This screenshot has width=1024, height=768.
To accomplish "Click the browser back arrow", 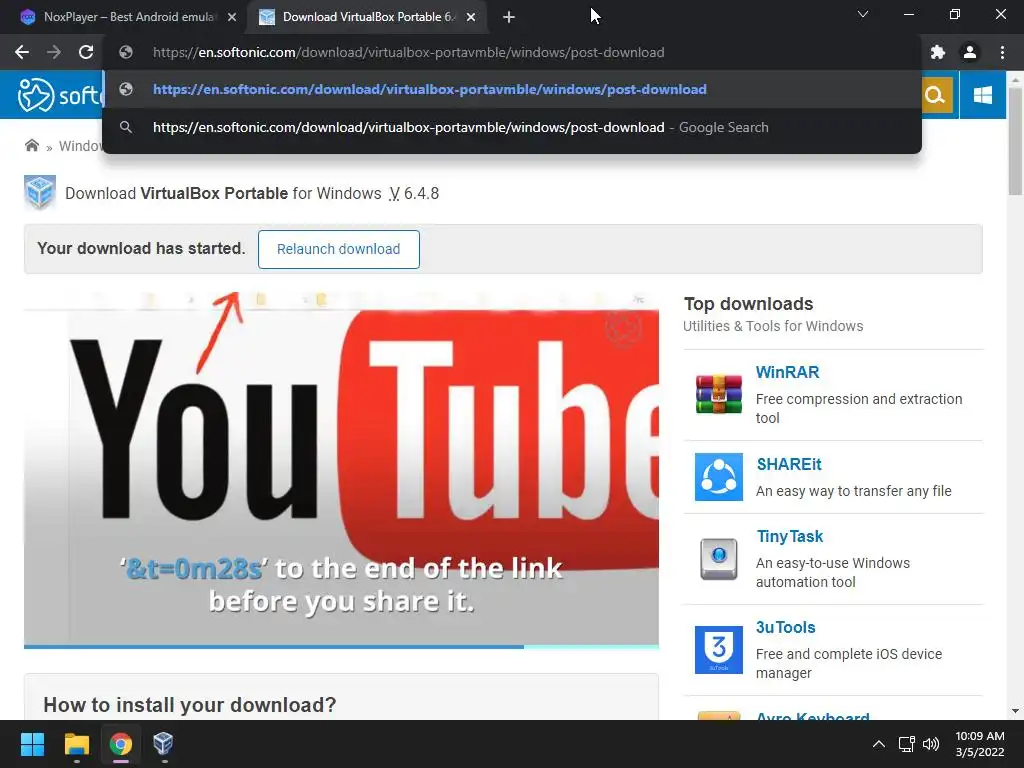I will click(x=22, y=52).
